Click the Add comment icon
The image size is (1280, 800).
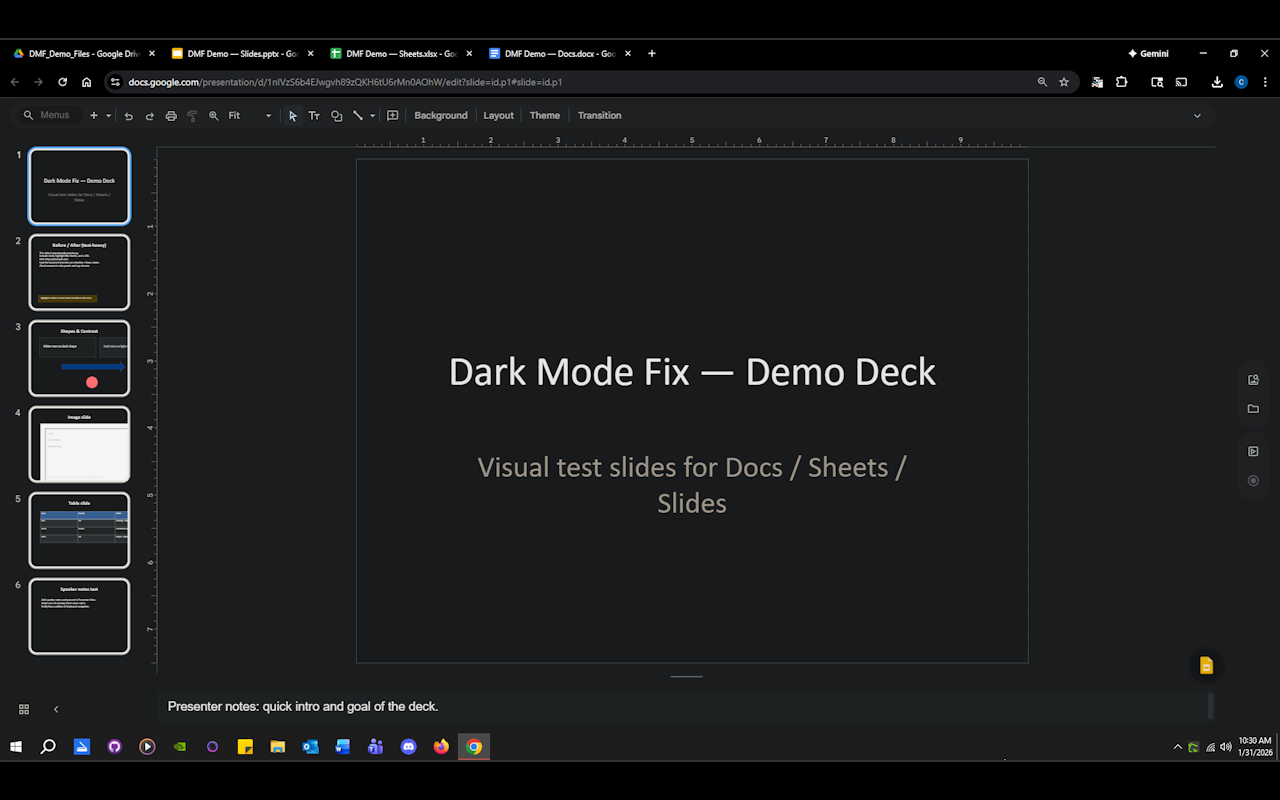[393, 116]
